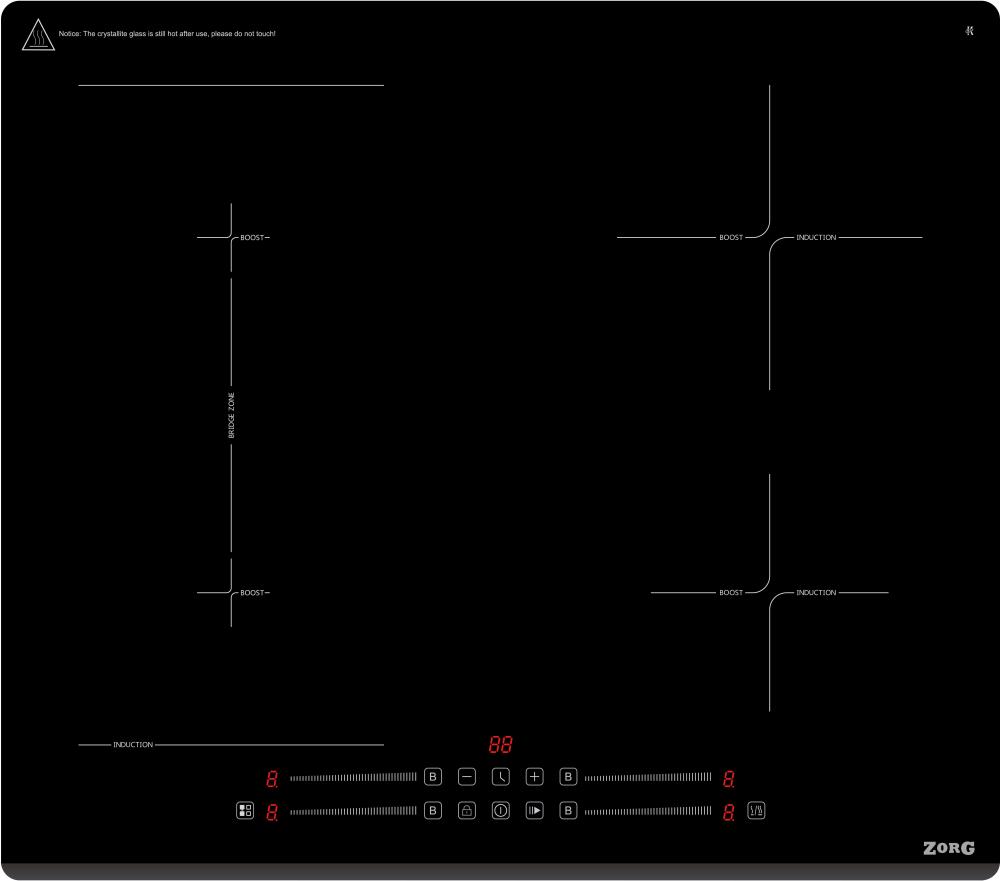Tap the lower-left power level slider

pyautogui.click(x=353, y=811)
